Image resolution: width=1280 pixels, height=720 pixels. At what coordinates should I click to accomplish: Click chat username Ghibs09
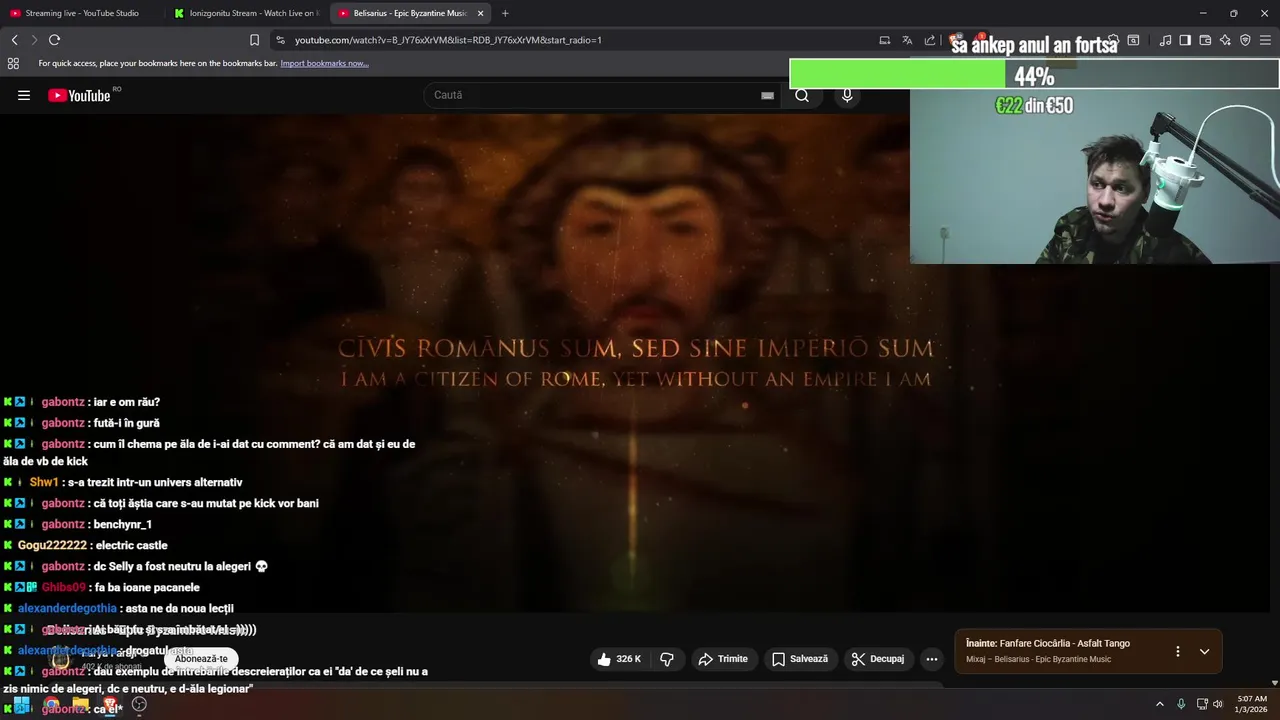tap(63, 587)
